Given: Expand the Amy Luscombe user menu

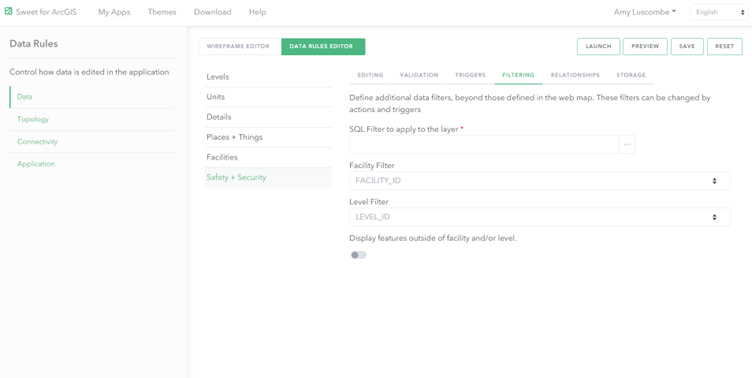Looking at the screenshot, I should 645,12.
